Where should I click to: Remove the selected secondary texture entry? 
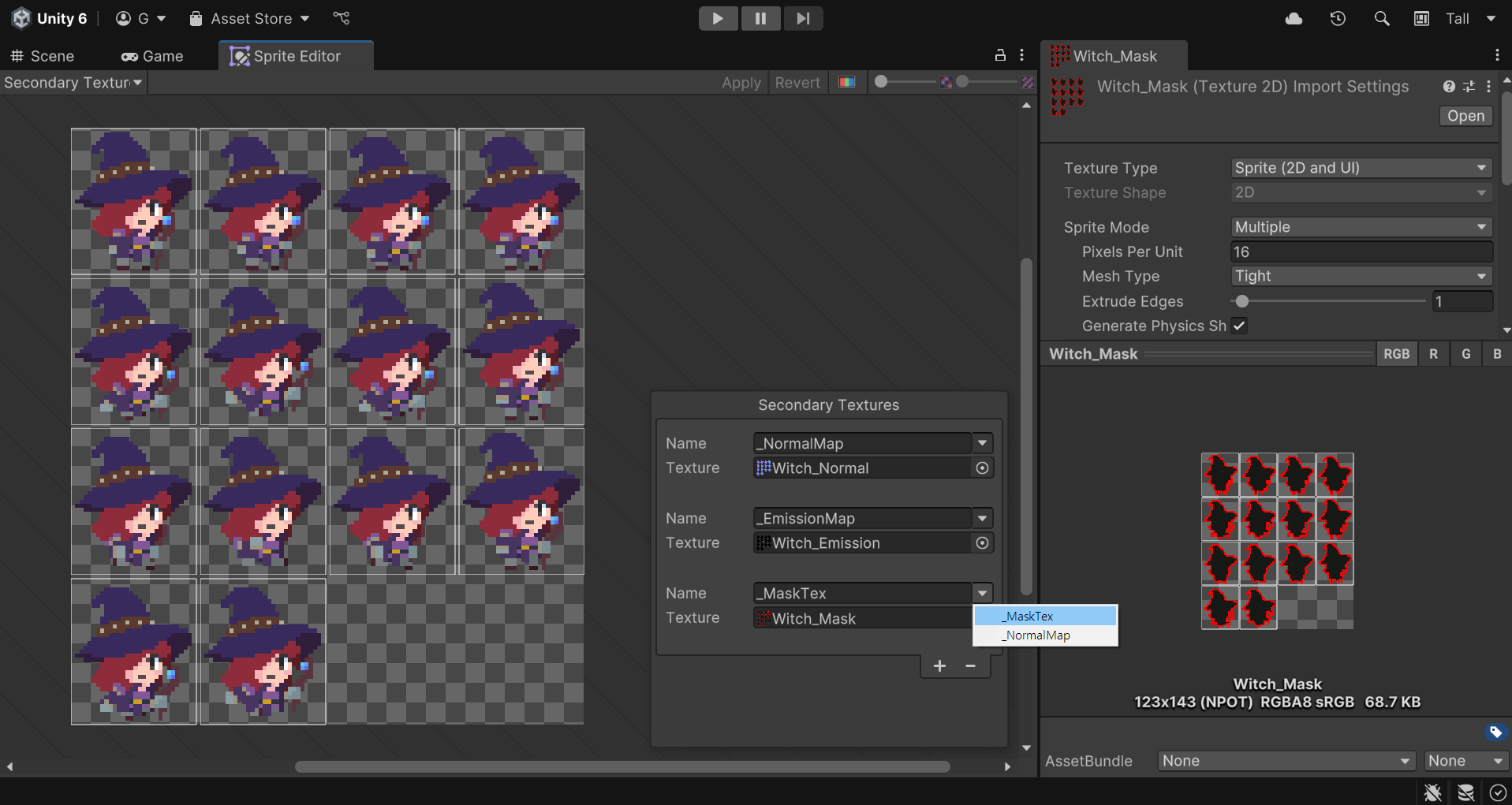coord(971,666)
